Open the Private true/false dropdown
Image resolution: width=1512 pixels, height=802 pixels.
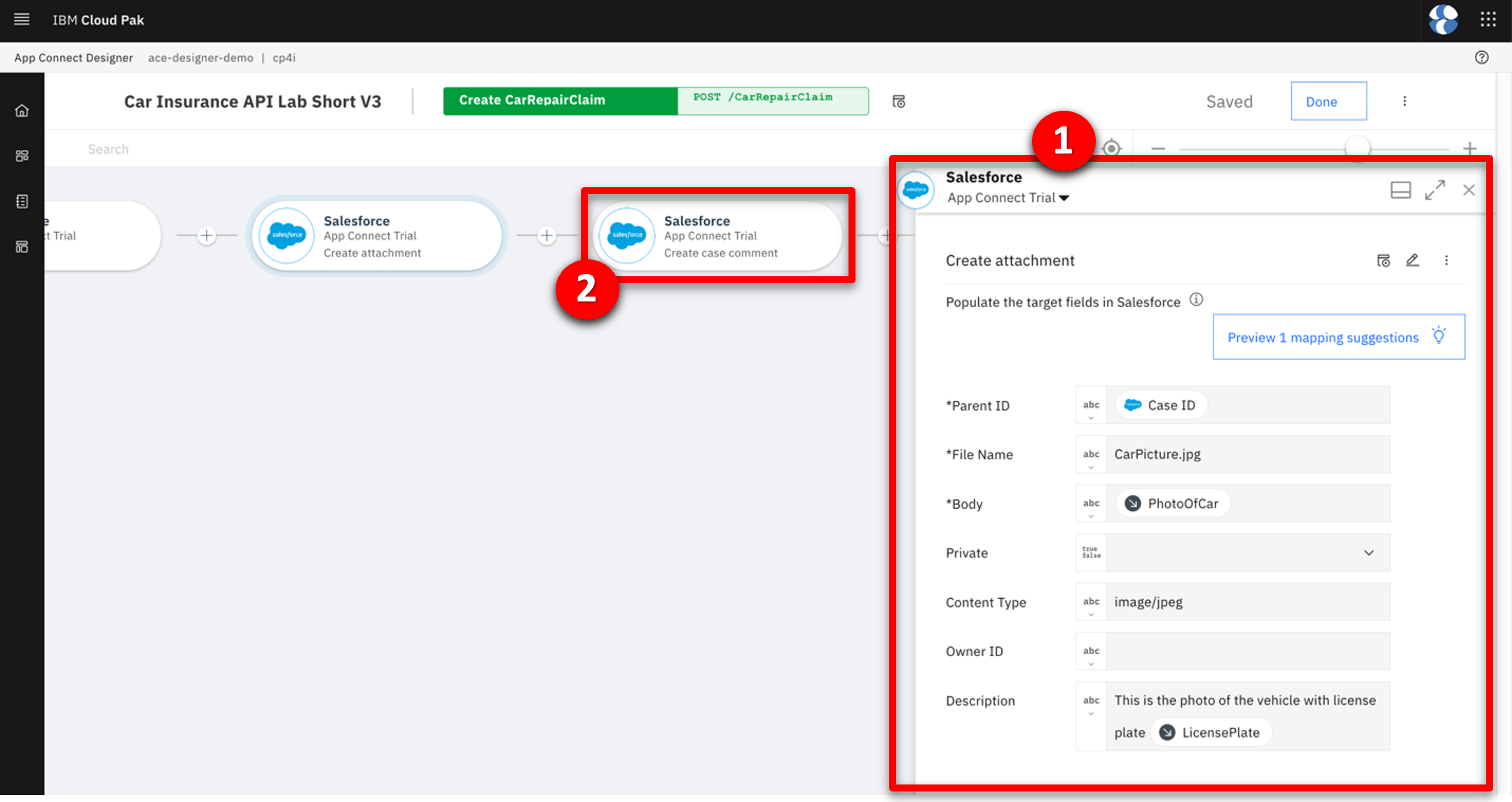coord(1369,552)
